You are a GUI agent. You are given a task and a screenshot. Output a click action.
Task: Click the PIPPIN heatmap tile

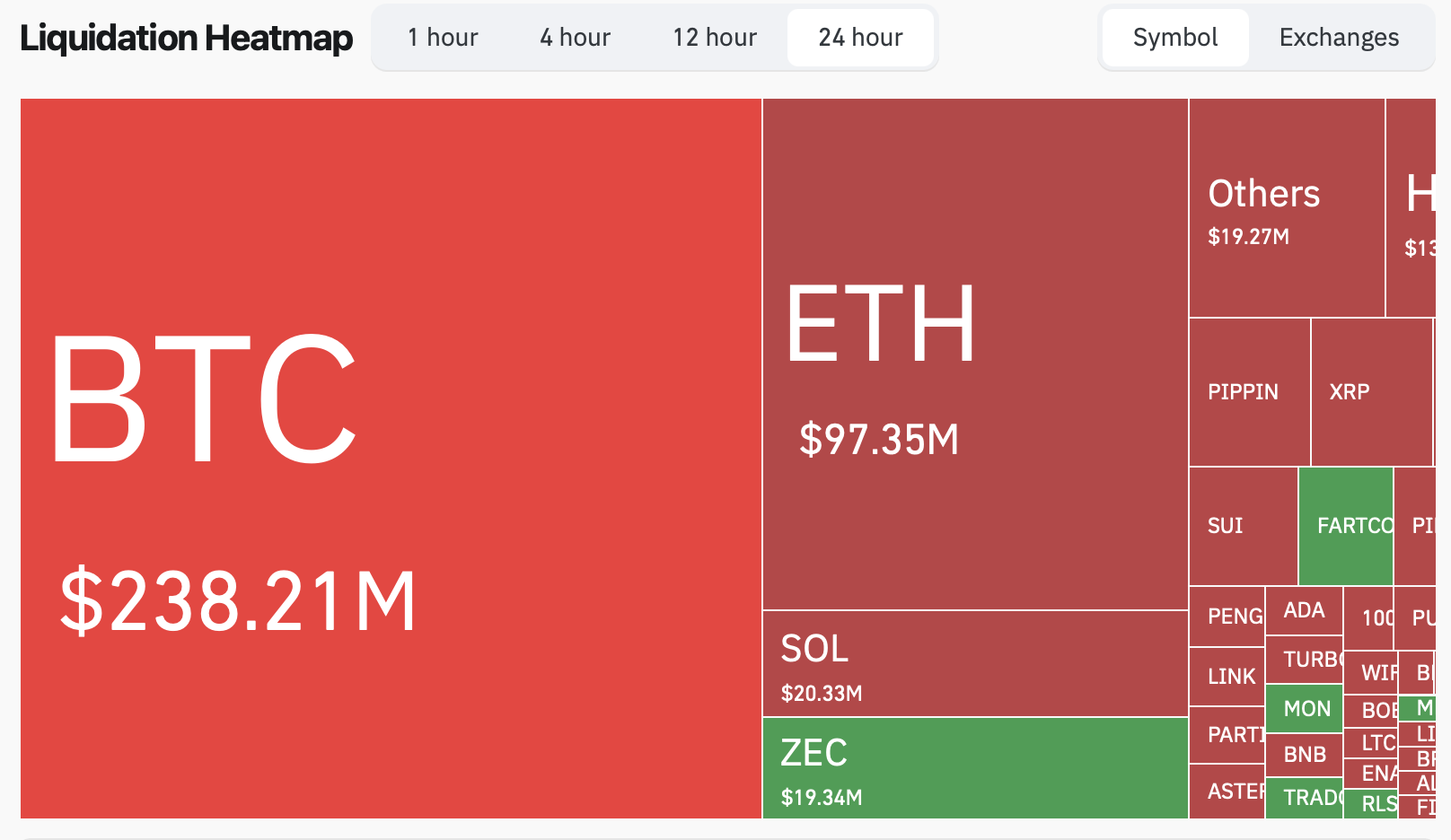[x=1249, y=392]
